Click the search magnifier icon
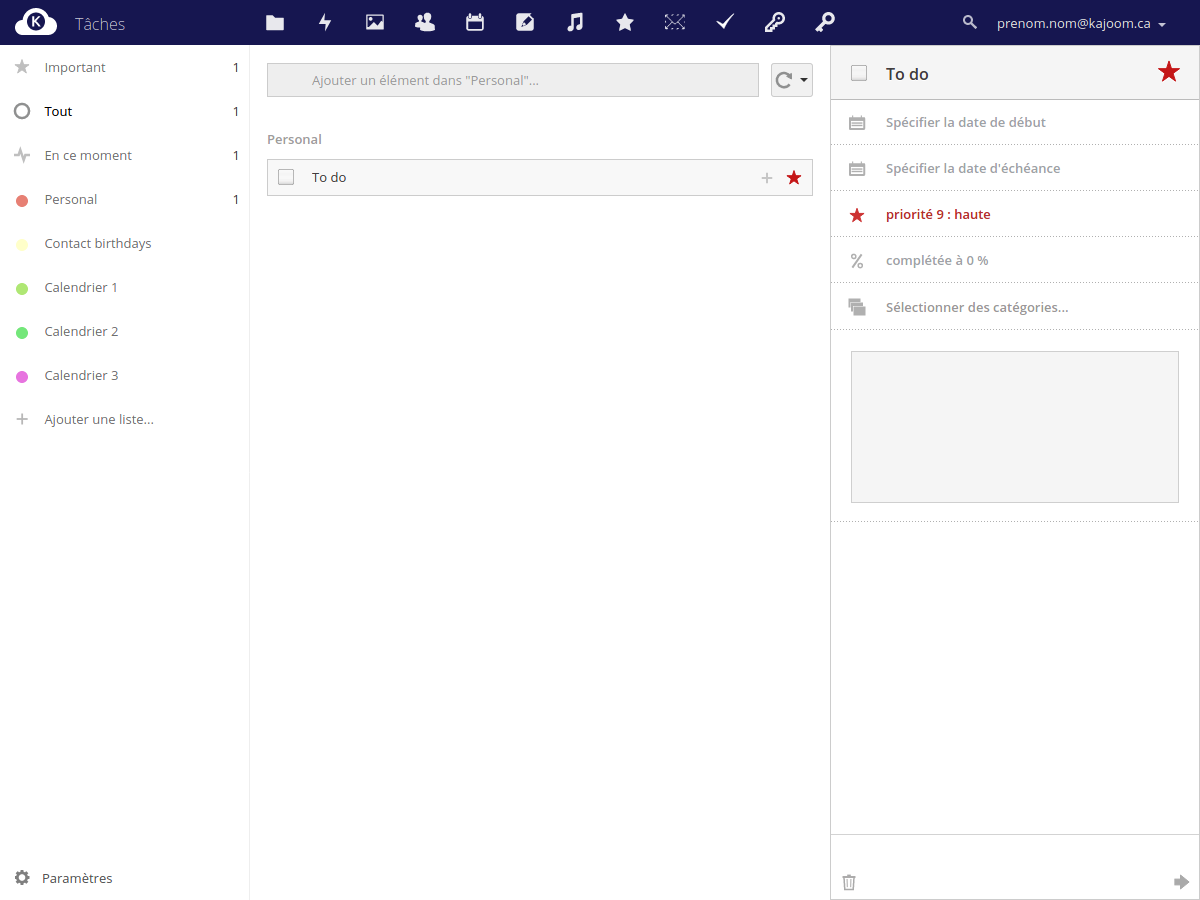Viewport: 1200px width, 900px height. coord(969,22)
